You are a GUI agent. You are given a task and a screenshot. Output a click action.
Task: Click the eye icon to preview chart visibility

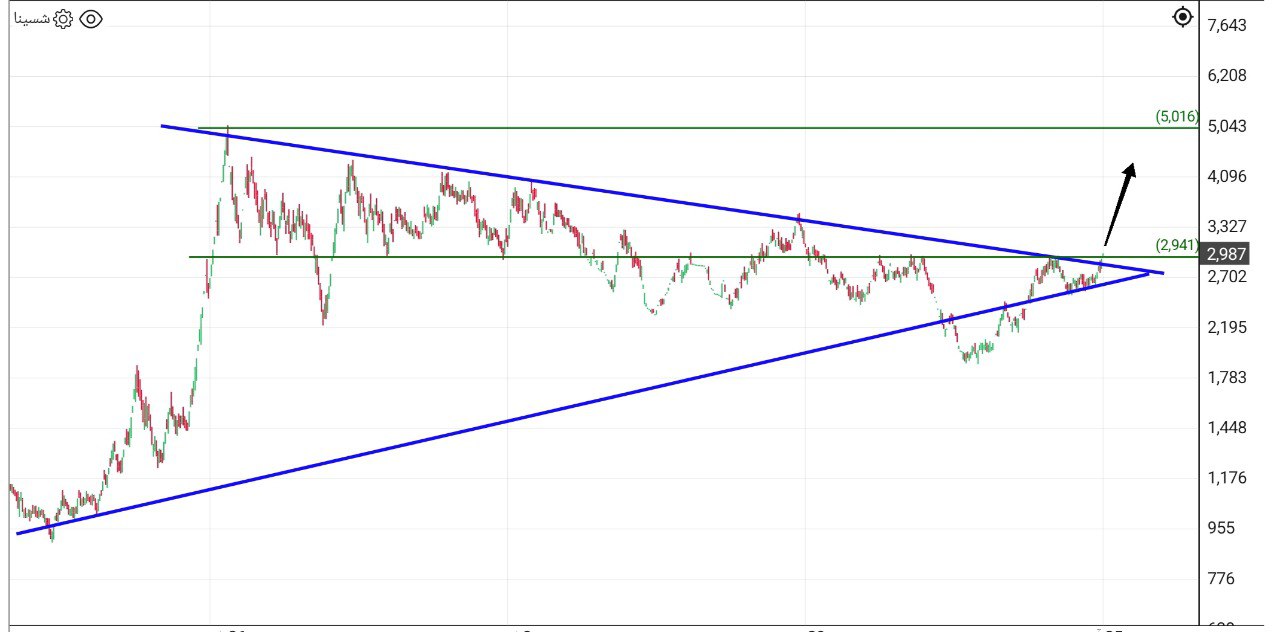93,17
